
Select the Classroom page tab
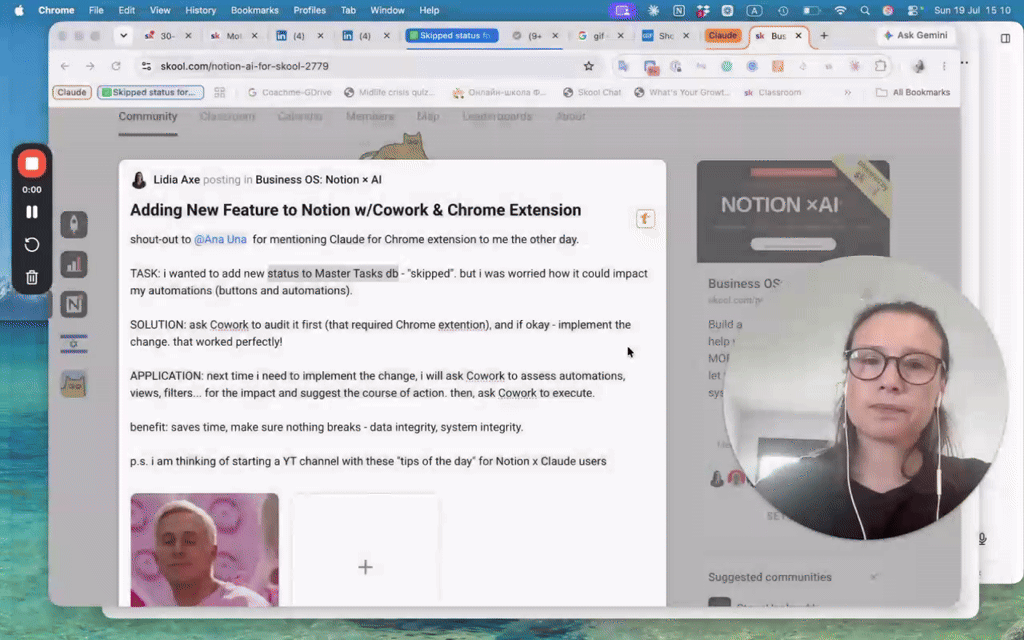[x=227, y=116]
